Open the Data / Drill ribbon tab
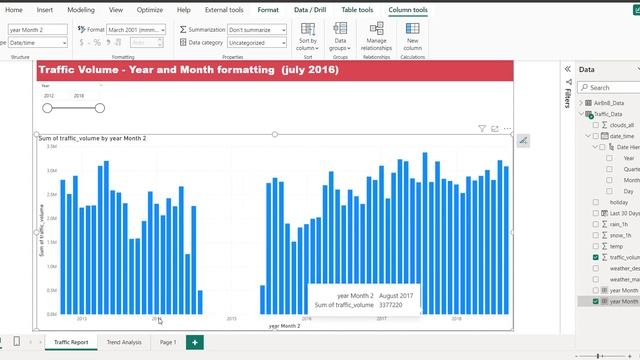640x360 pixels. coord(310,10)
